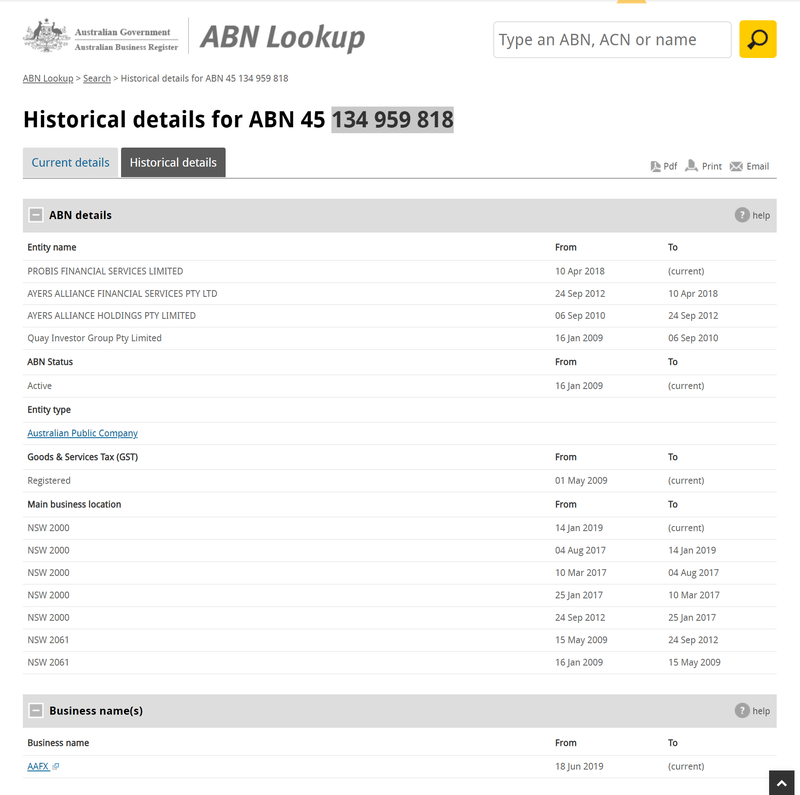Click the ABN Lookup site title
Screen dimensions: 800x795
point(282,38)
